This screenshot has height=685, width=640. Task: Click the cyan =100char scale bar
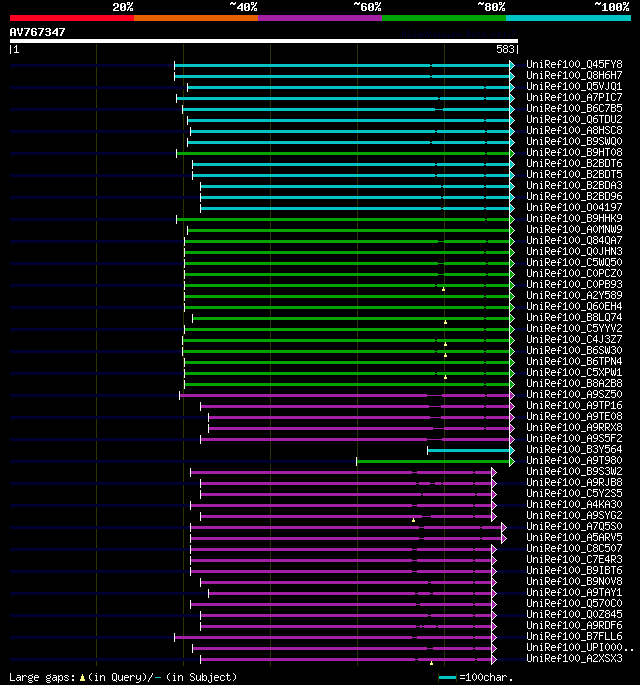pyautogui.click(x=447, y=678)
